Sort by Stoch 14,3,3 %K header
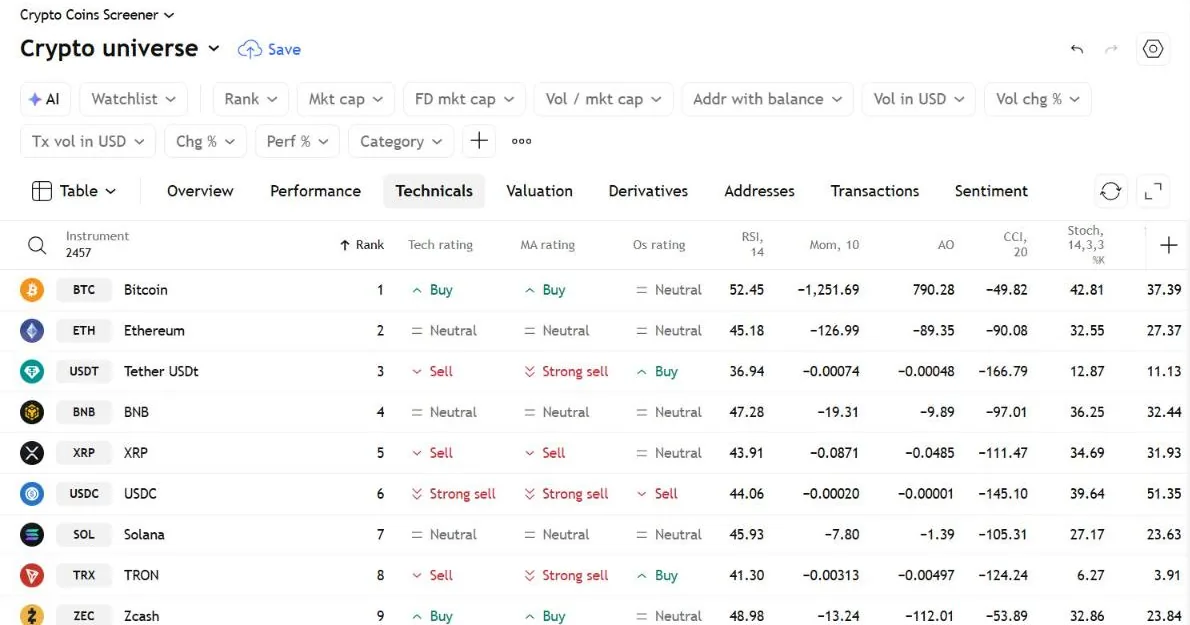 (x=1085, y=244)
